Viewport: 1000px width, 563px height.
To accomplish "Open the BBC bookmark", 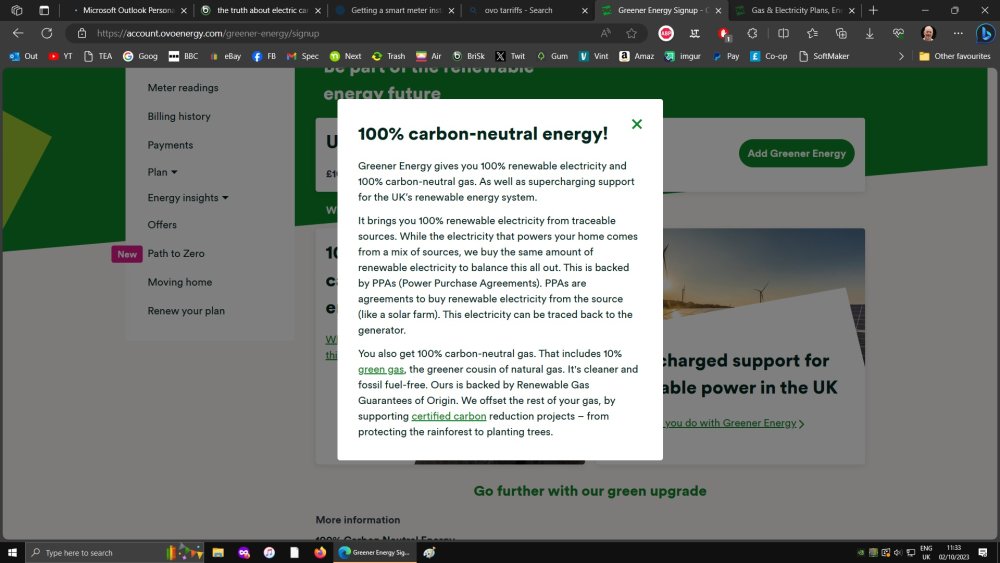I will click(183, 56).
